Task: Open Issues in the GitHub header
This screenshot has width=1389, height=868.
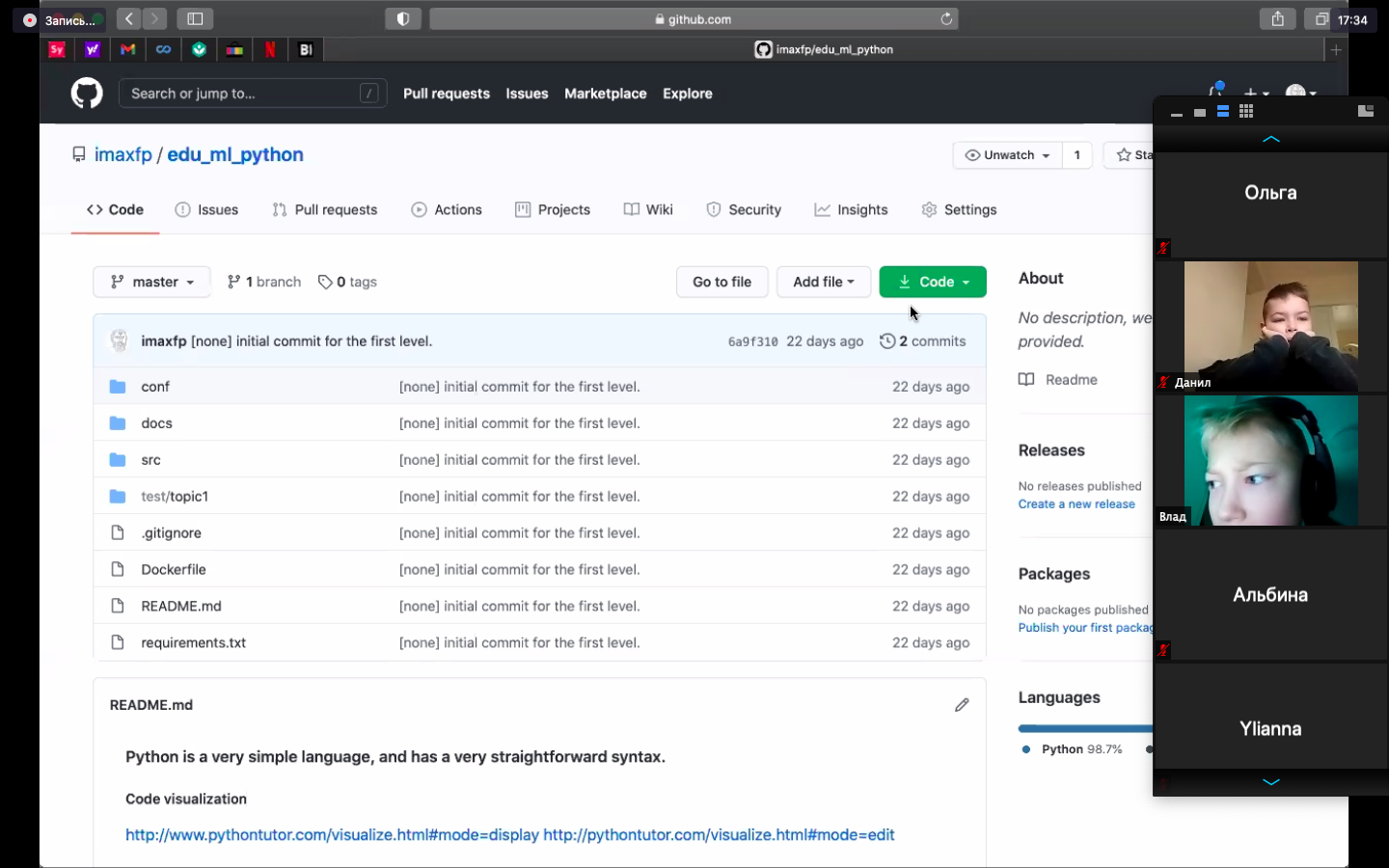Action: [527, 94]
